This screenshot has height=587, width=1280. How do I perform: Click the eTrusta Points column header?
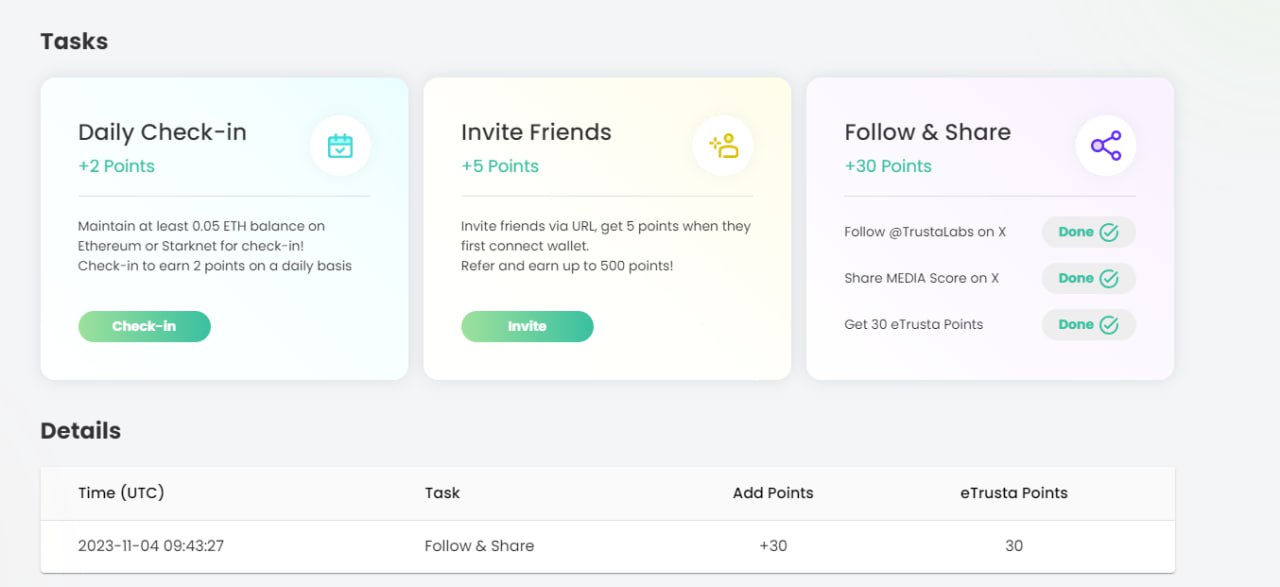(x=1014, y=493)
